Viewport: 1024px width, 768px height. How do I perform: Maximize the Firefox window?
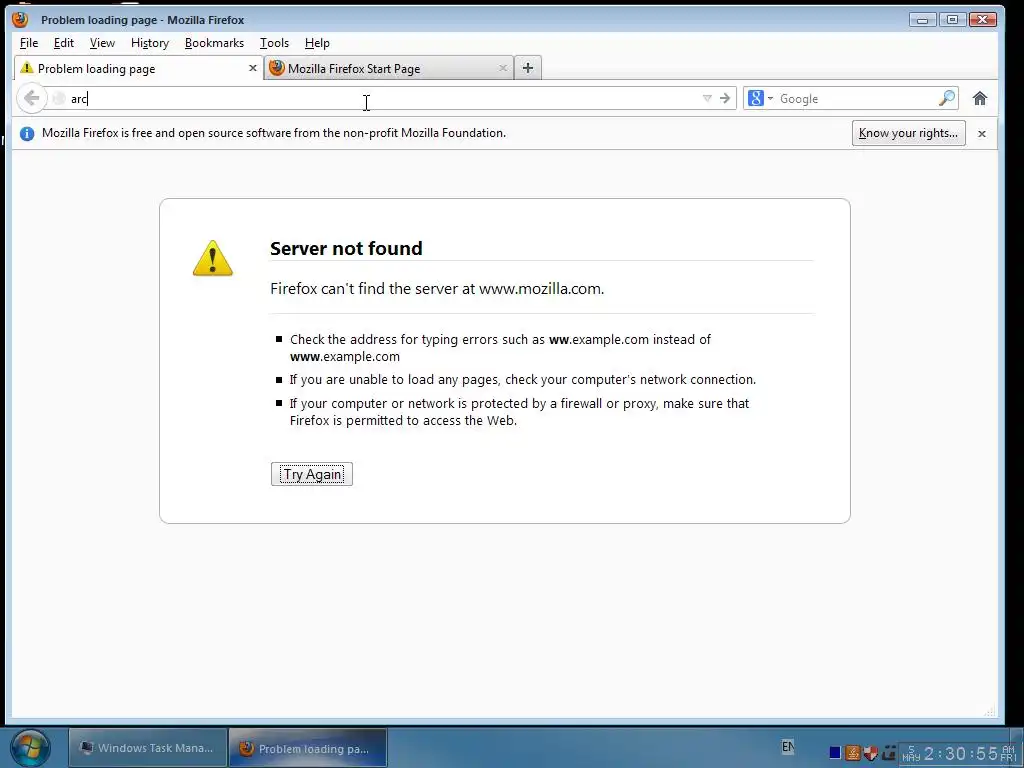(952, 20)
